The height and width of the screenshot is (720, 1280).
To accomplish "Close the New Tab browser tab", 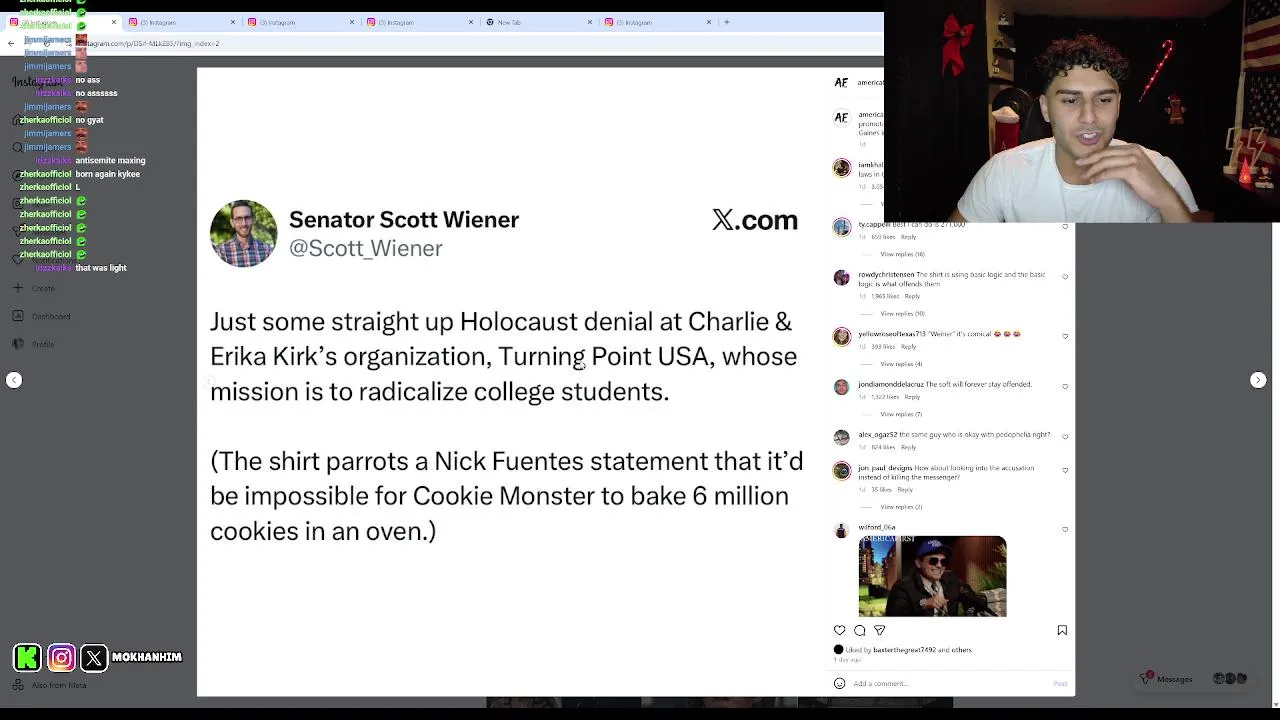I will point(590,22).
